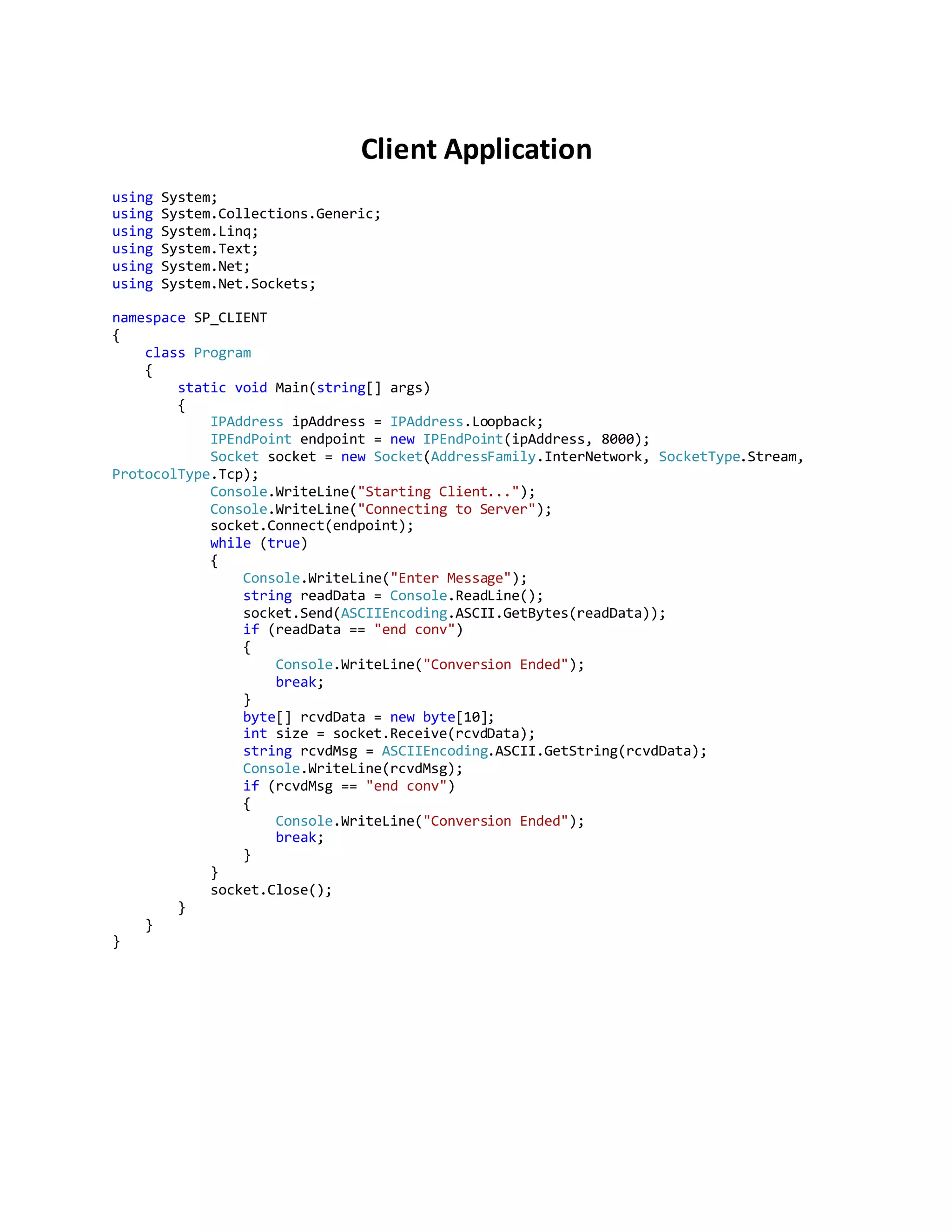Click the 'using System.Net.Sockets;' line

214,284
